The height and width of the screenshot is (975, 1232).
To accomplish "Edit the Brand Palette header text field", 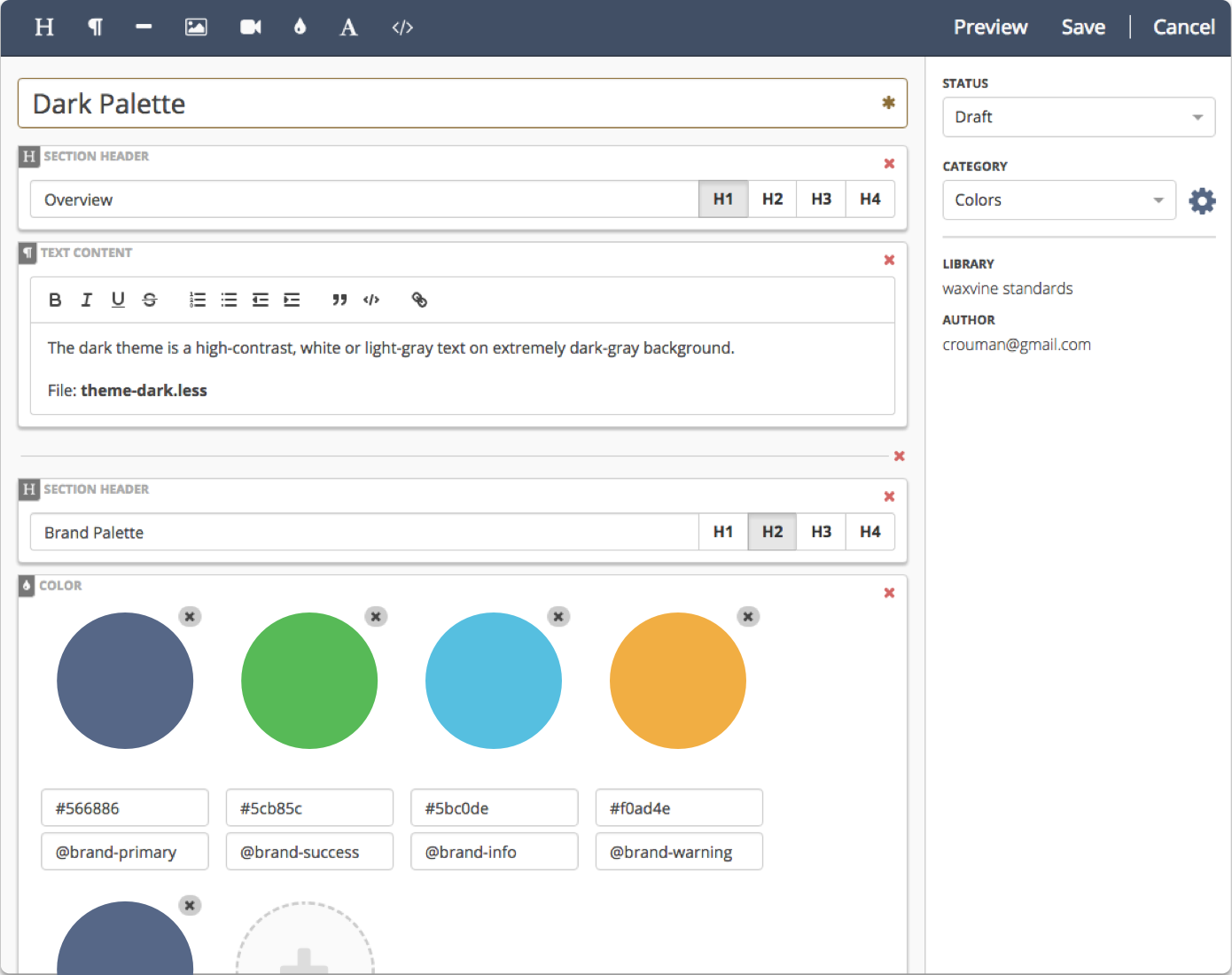I will 364,532.
